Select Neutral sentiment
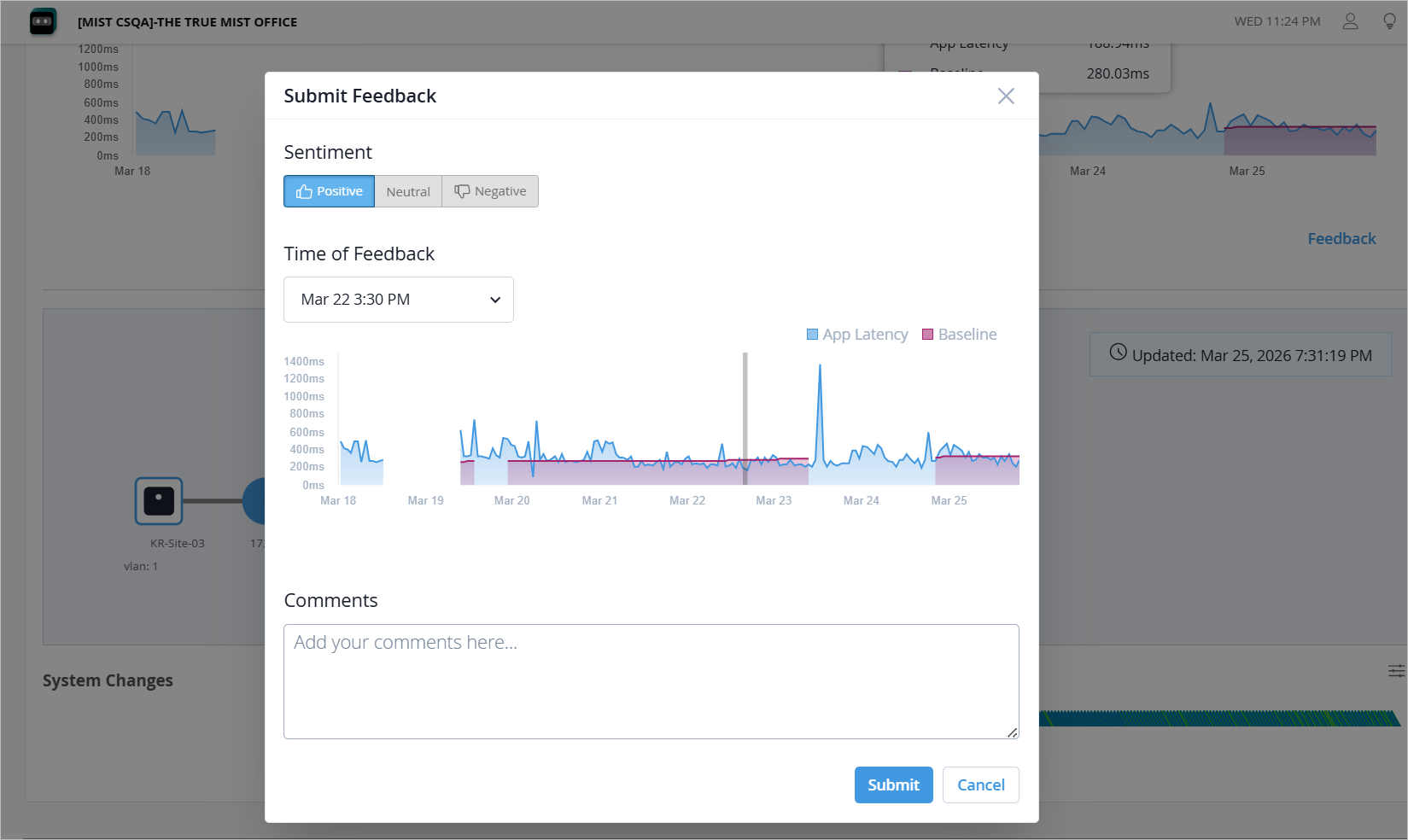 (408, 191)
